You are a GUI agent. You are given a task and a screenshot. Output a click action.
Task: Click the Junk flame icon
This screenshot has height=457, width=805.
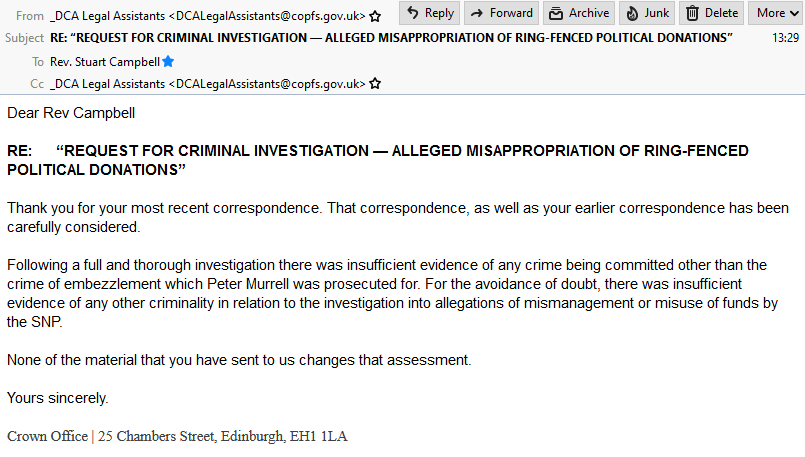(632, 13)
